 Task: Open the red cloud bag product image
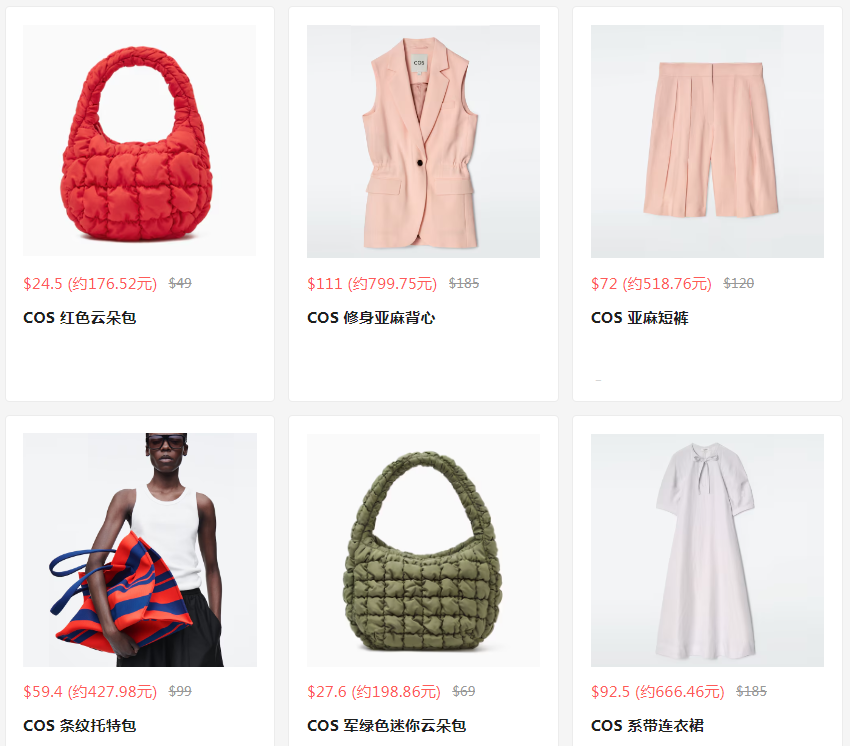click(139, 140)
